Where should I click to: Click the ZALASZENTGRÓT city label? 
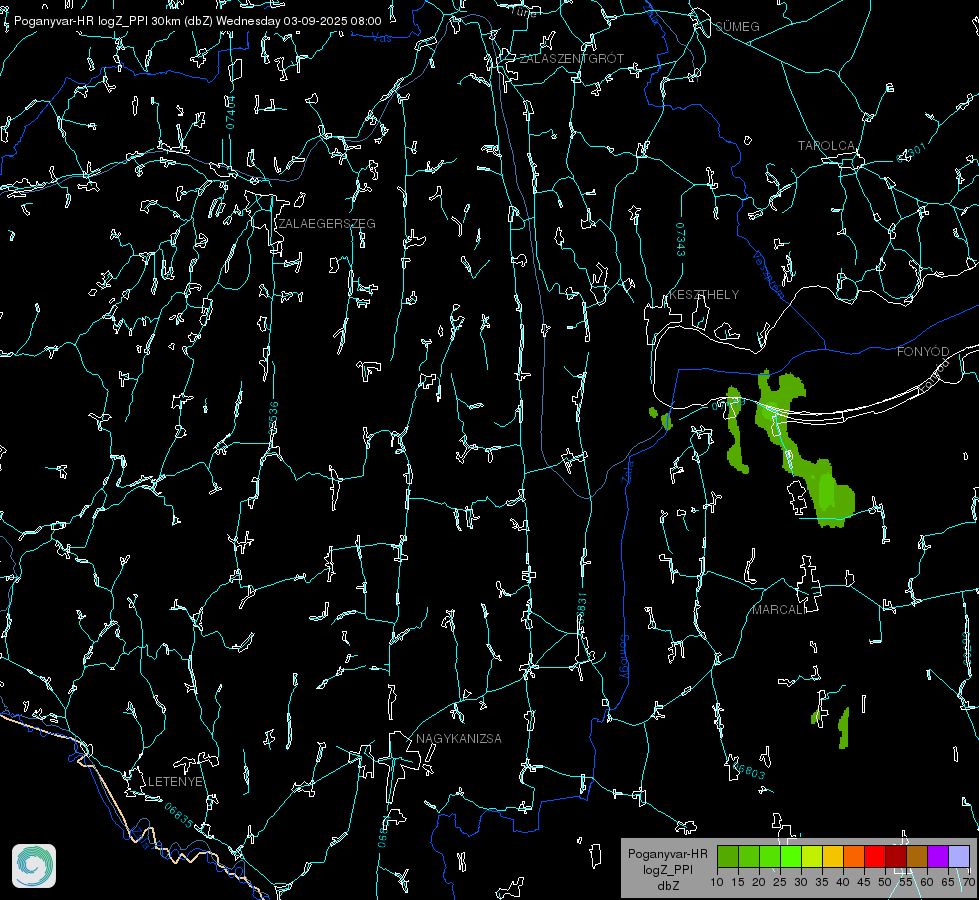coord(571,59)
